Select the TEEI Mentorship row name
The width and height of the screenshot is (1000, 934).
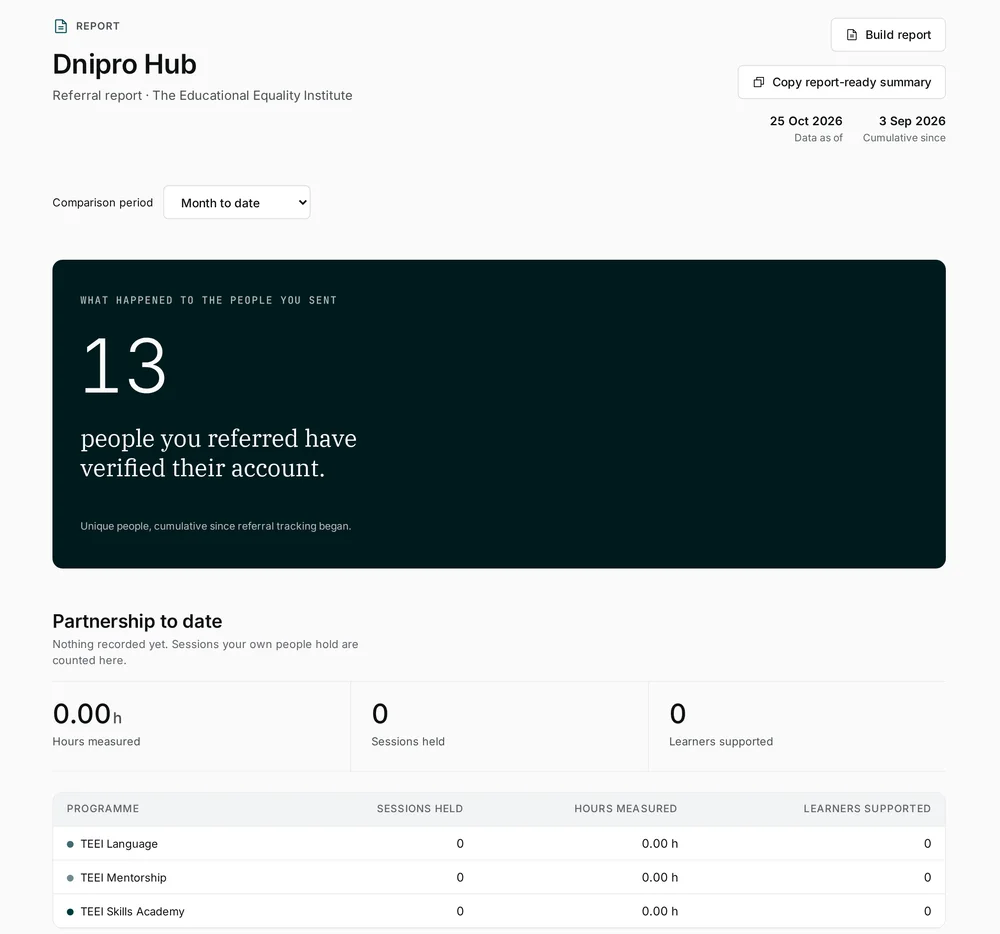click(x=123, y=878)
